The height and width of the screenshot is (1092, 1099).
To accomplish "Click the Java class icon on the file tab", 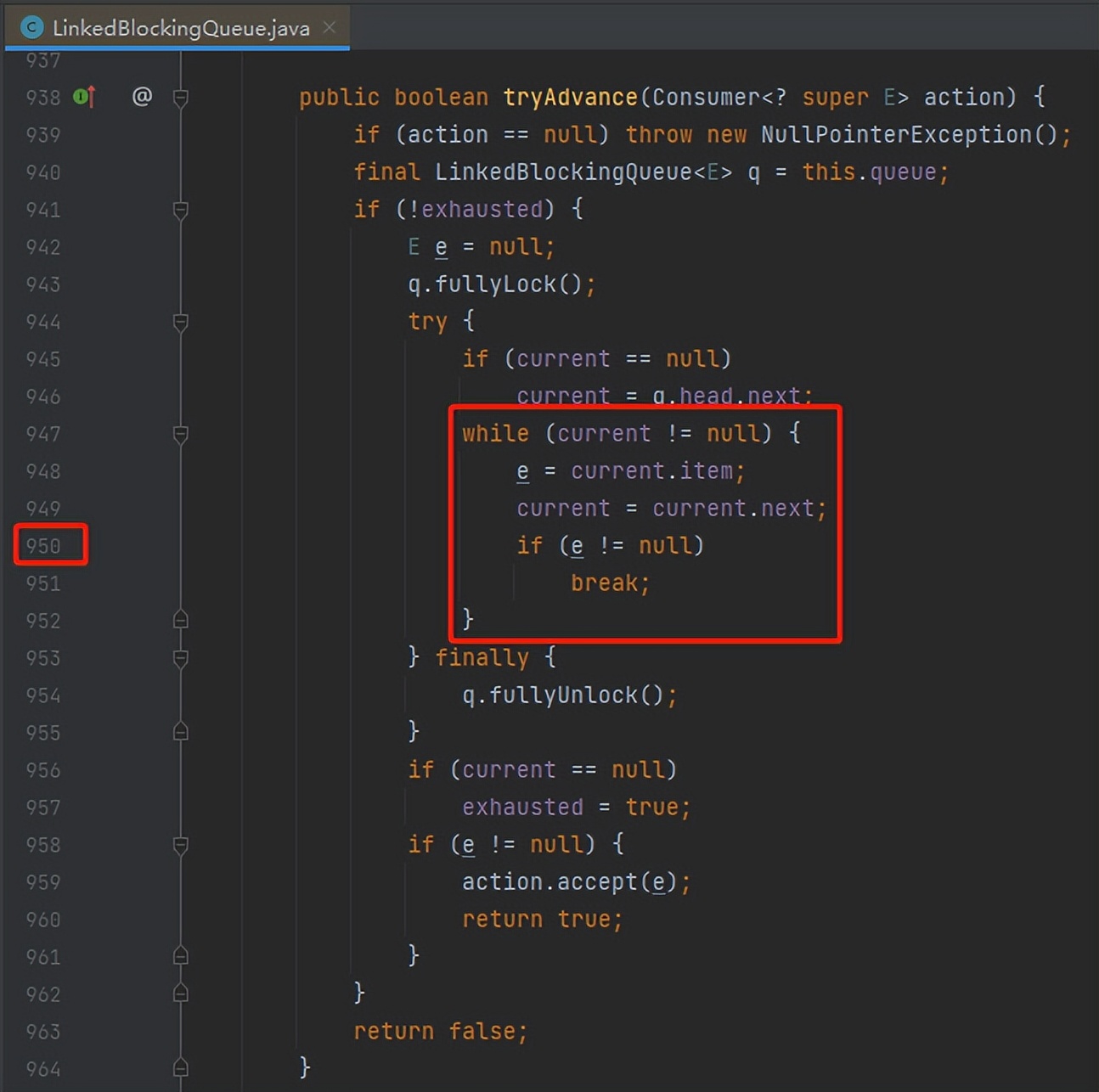I will coord(32,27).
